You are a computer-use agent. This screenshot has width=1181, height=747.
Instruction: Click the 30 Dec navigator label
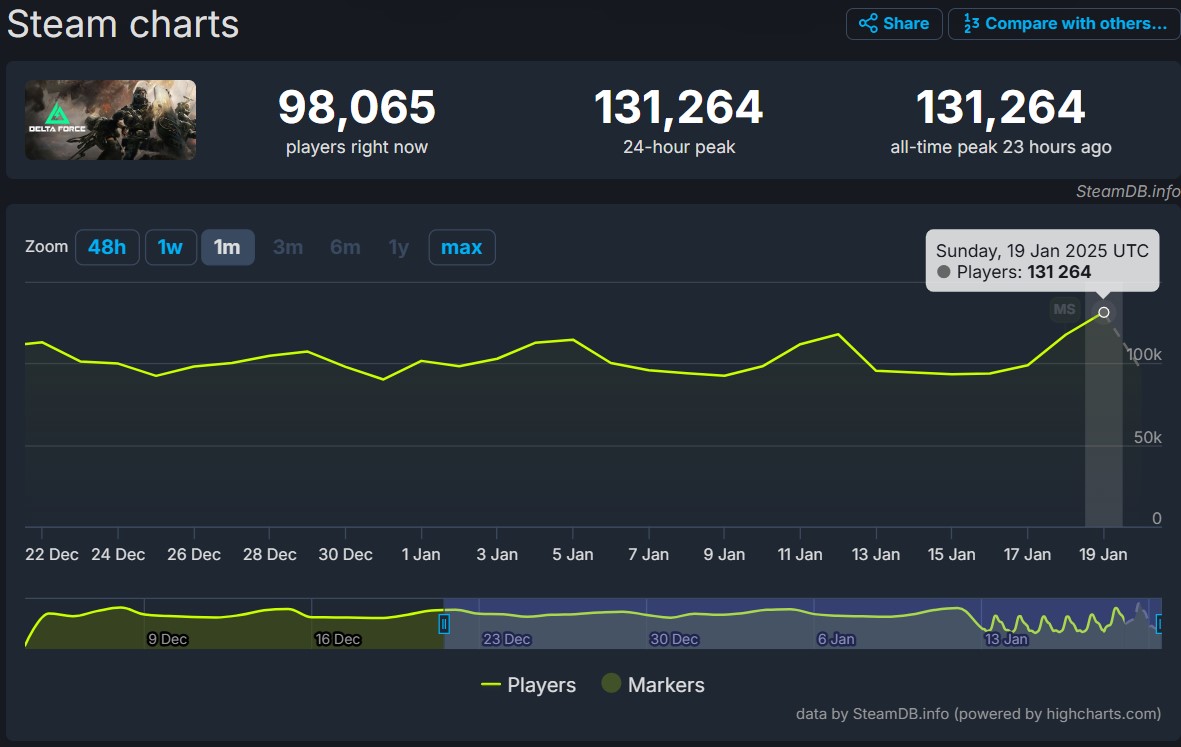pyautogui.click(x=674, y=639)
